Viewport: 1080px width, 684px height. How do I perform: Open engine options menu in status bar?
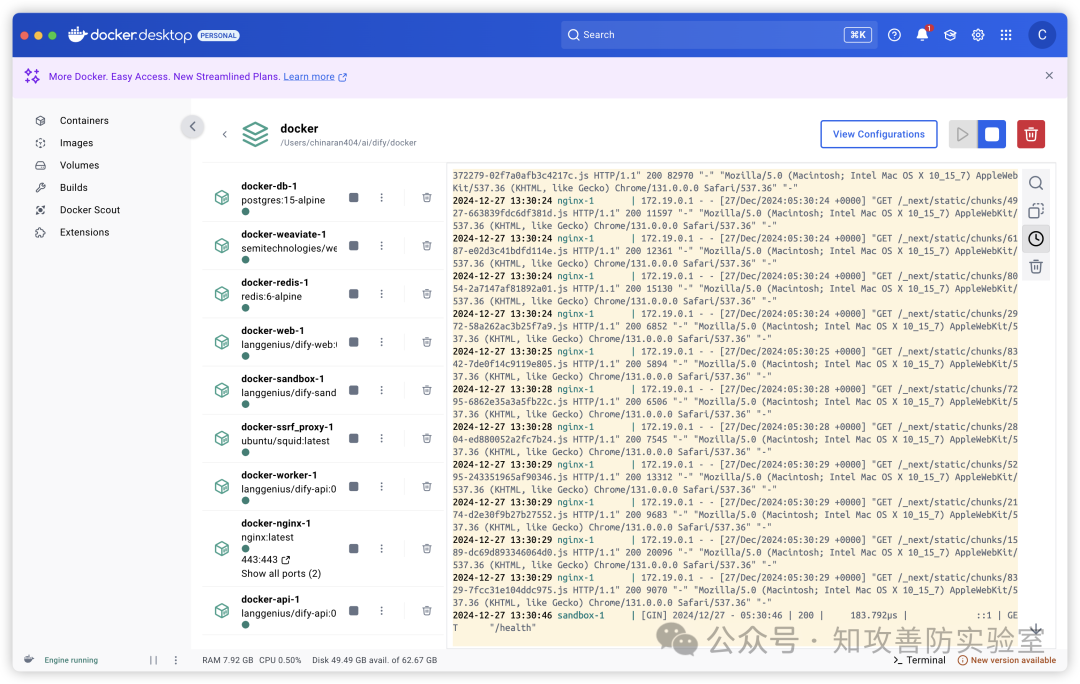[176, 660]
